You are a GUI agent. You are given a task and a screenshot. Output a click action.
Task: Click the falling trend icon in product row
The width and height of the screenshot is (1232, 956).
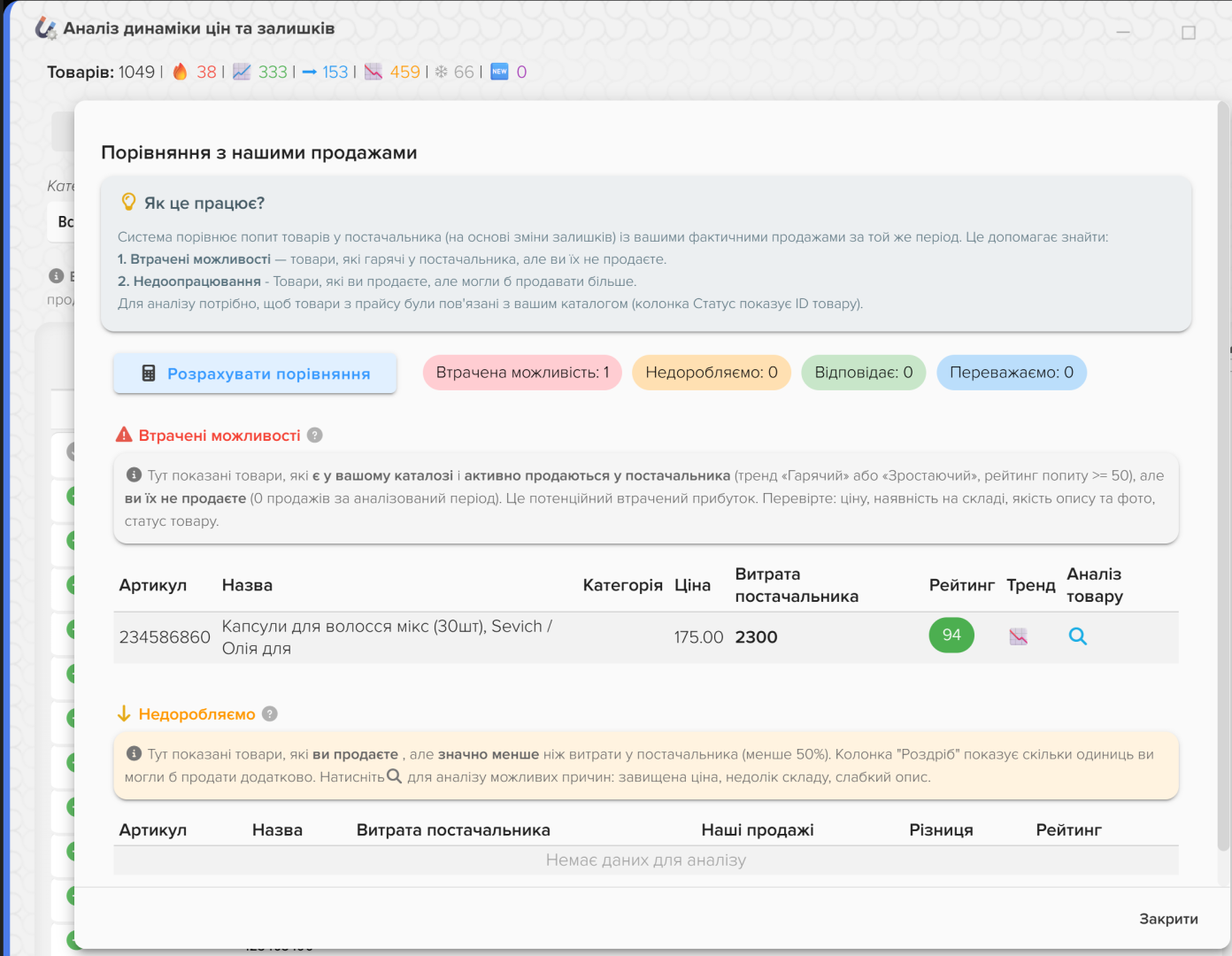[x=1019, y=636]
